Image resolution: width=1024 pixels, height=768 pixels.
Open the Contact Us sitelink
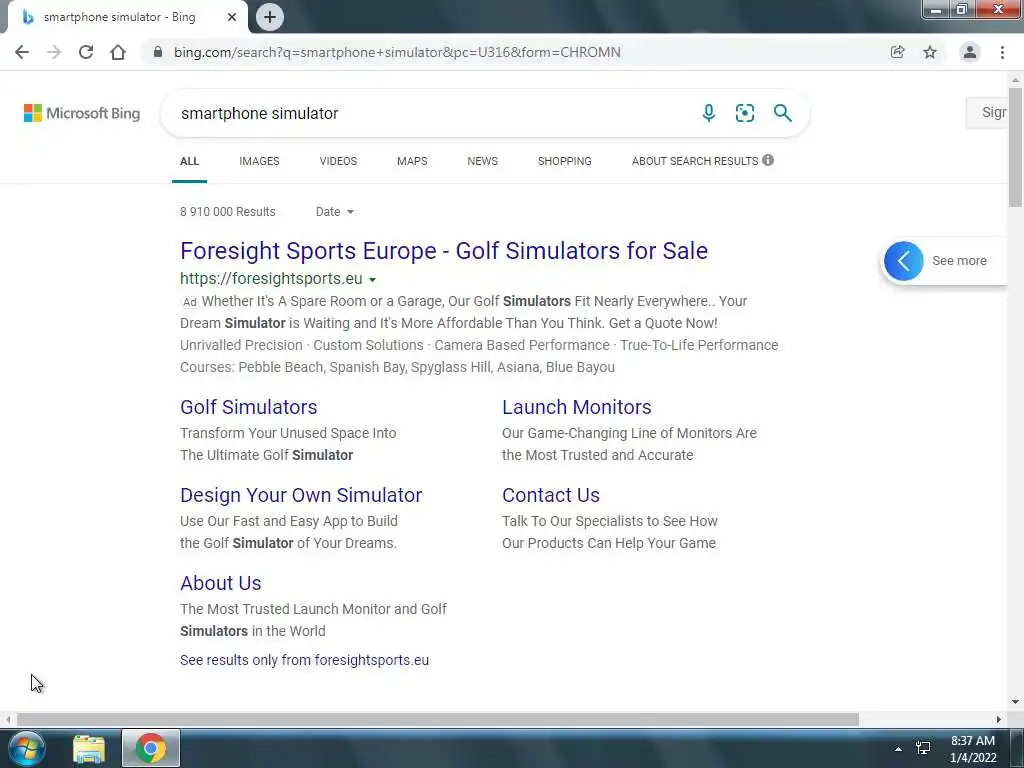(x=551, y=495)
